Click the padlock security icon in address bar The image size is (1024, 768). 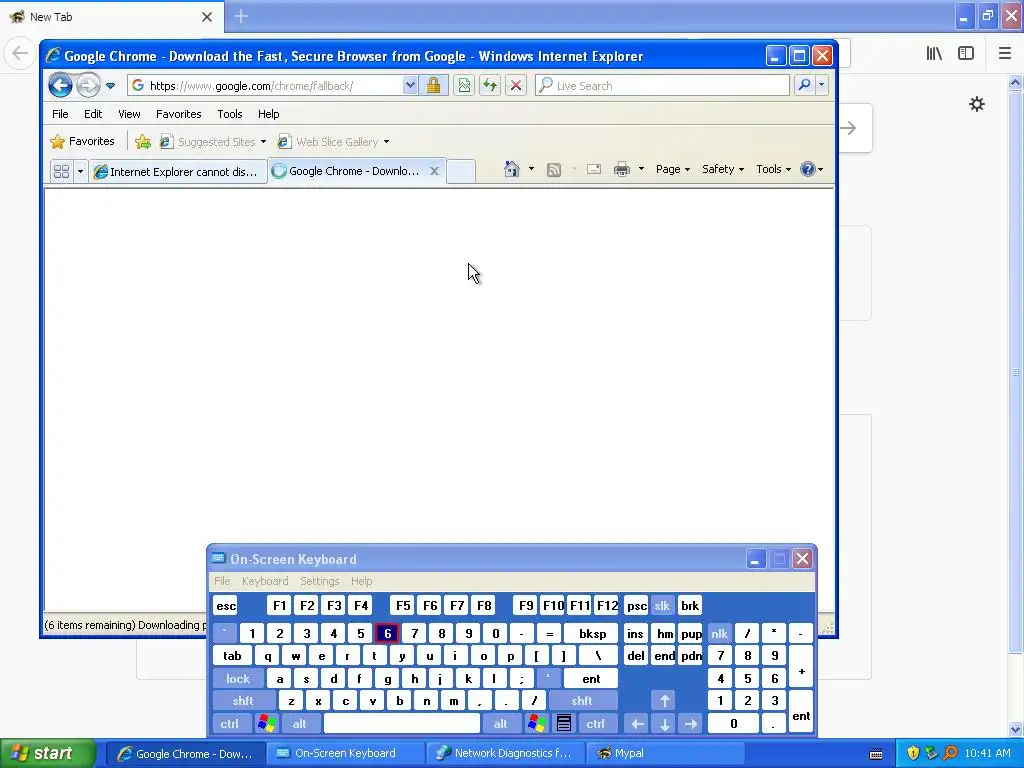pos(433,86)
